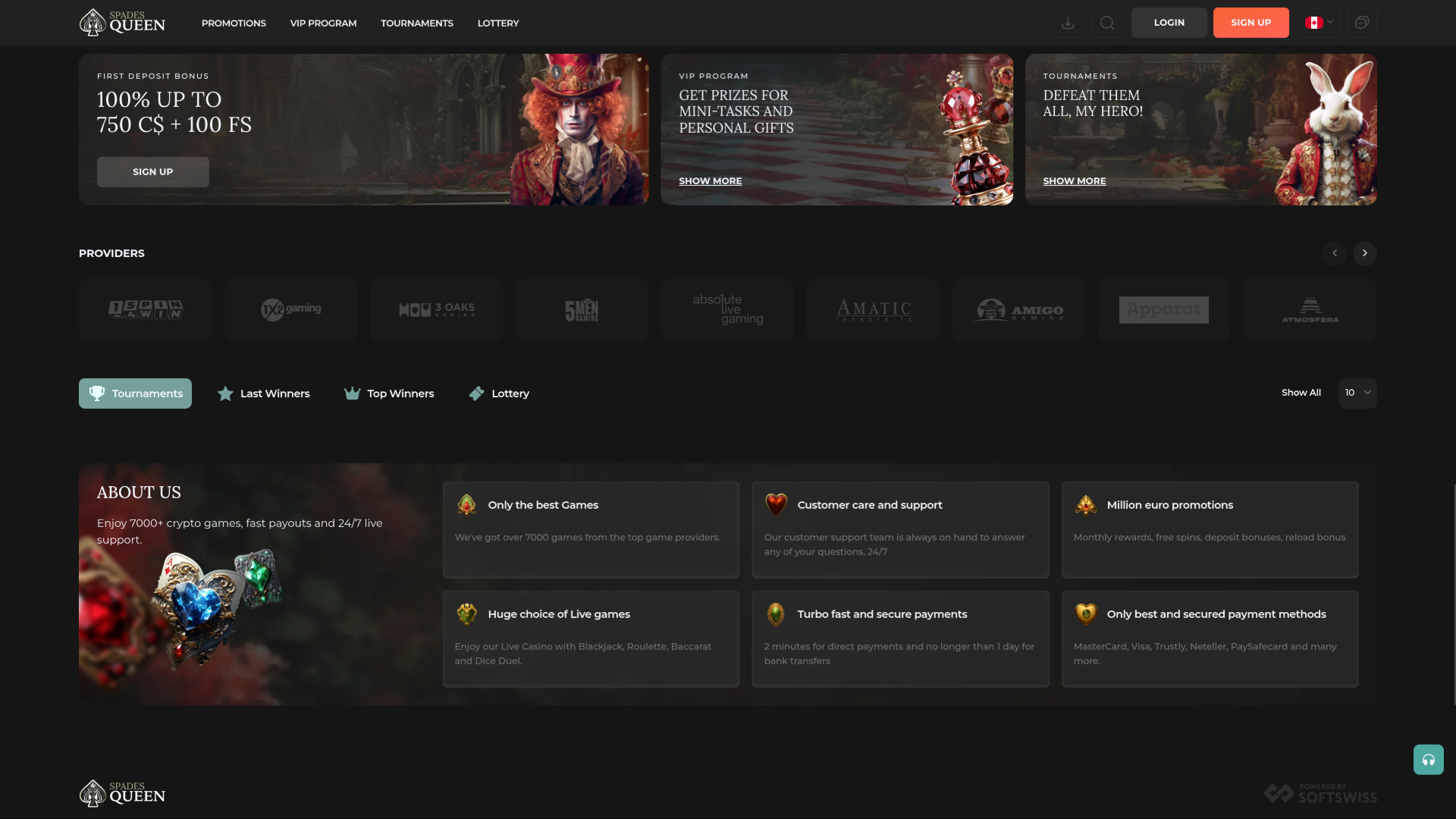This screenshot has width=1456, height=819.
Task: Click the Turbo fast and secure payments heading
Action: coord(882,614)
